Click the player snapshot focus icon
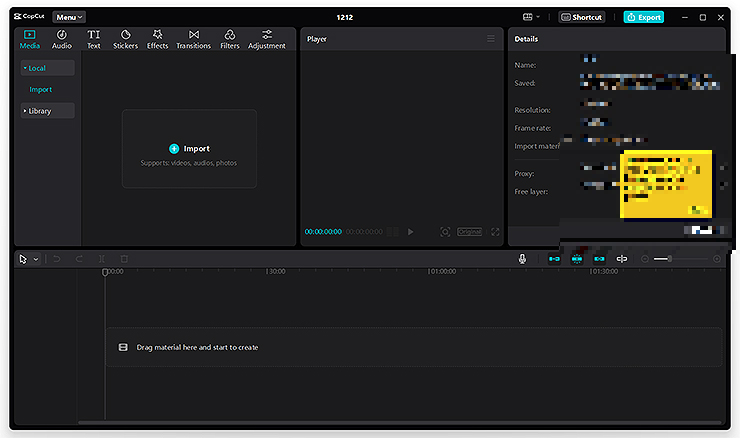The height and width of the screenshot is (438, 740). pos(445,232)
